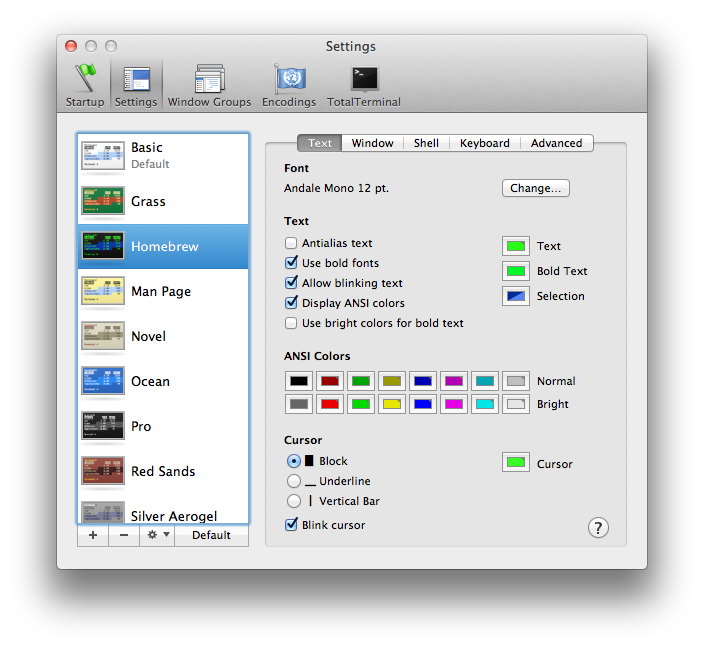This screenshot has width=704, height=648.
Task: Close the Settings window
Action: (x=71, y=46)
